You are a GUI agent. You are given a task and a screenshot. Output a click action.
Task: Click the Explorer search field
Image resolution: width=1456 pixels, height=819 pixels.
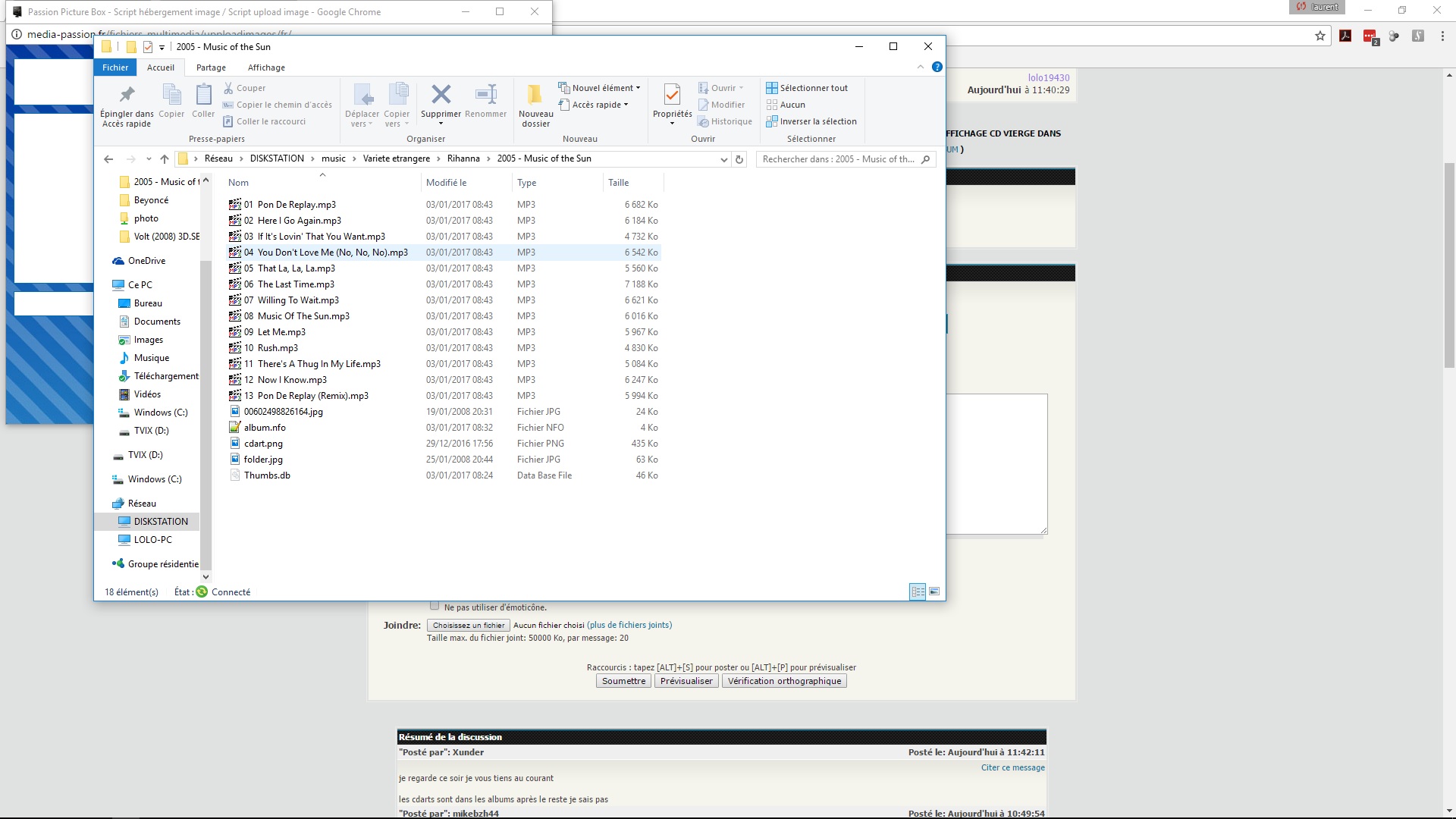(846, 159)
